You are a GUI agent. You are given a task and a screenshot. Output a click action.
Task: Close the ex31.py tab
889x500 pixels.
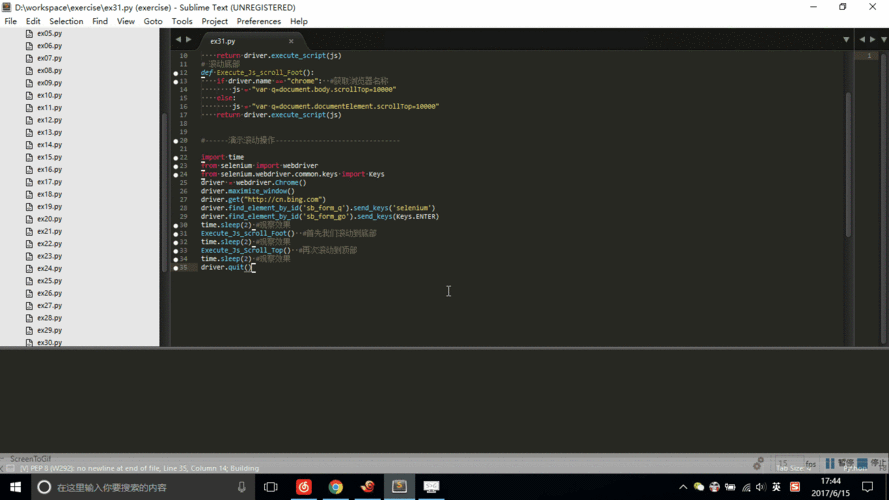pos(291,41)
